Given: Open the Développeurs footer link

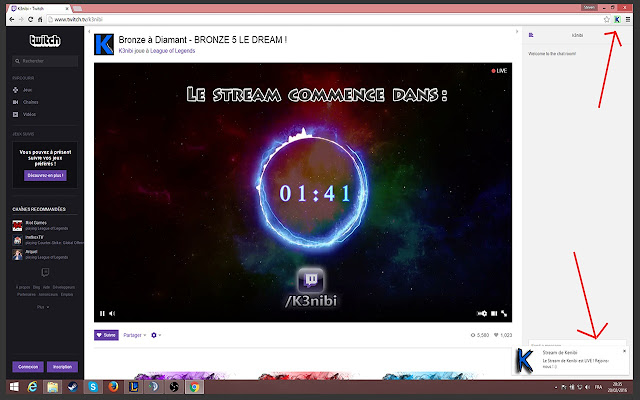Looking at the screenshot, I should [x=64, y=287].
